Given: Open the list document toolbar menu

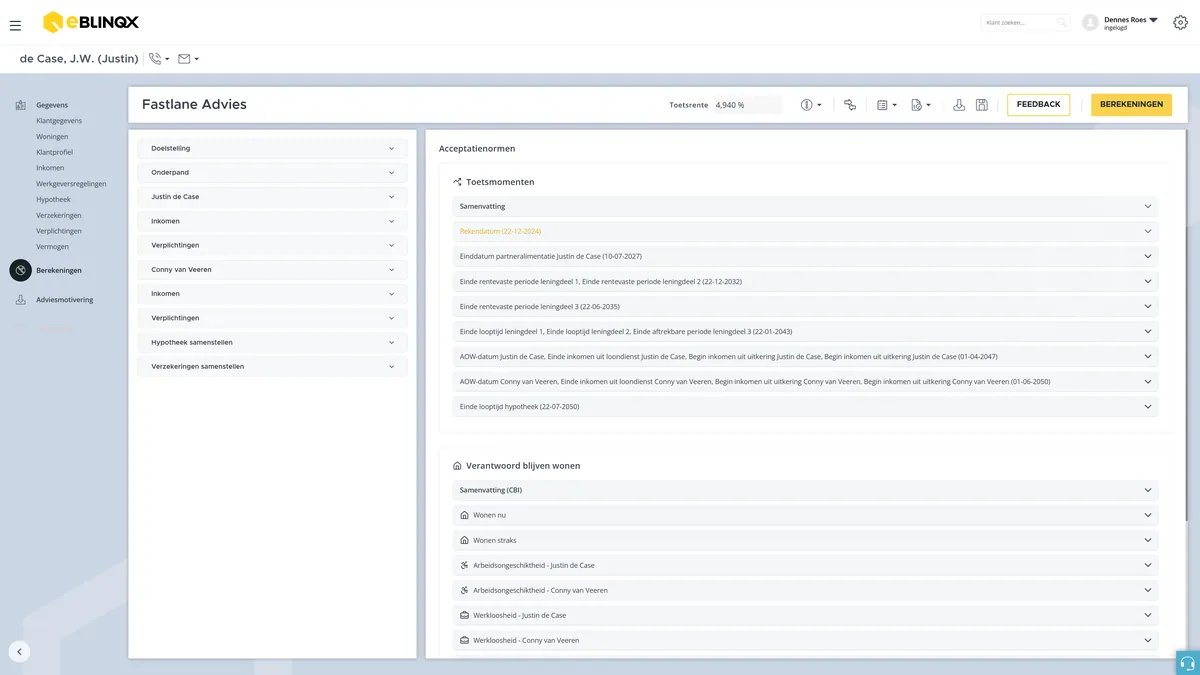Looking at the screenshot, I should point(886,105).
